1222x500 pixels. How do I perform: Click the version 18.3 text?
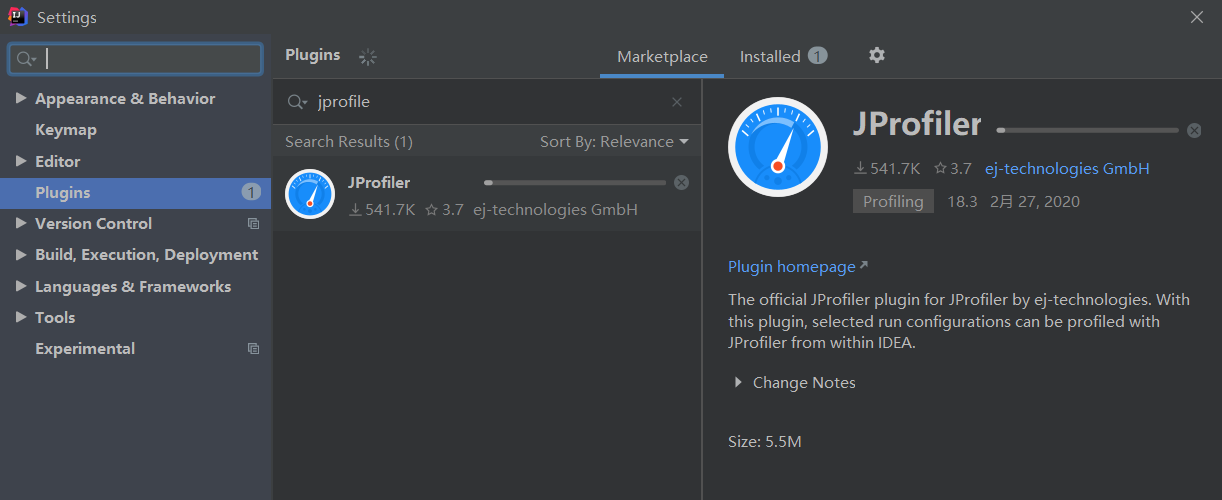(962, 201)
